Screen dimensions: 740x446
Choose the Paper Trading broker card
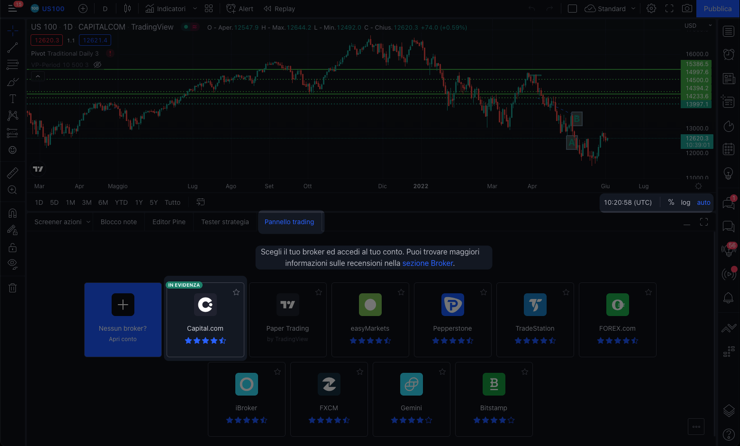tap(287, 320)
